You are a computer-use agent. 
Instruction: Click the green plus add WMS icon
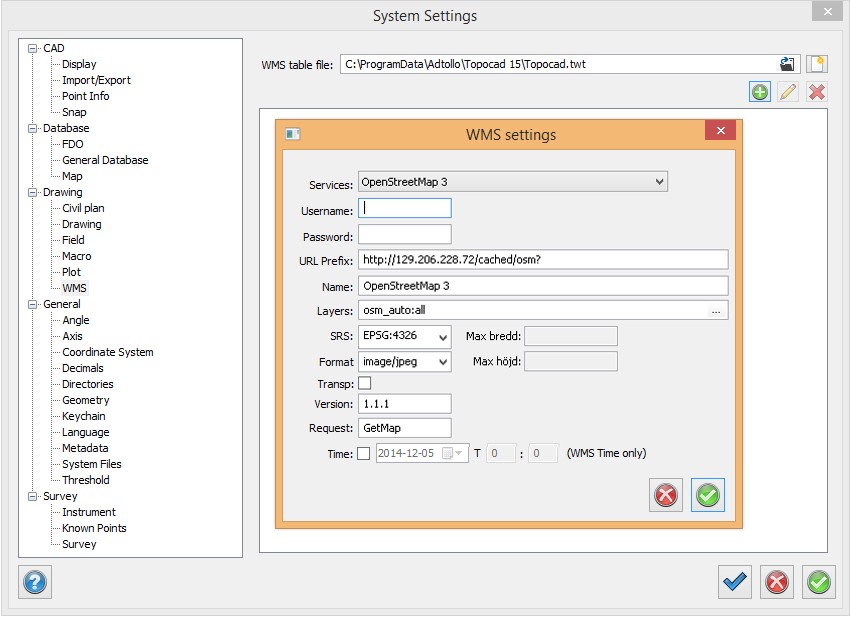coord(760,92)
